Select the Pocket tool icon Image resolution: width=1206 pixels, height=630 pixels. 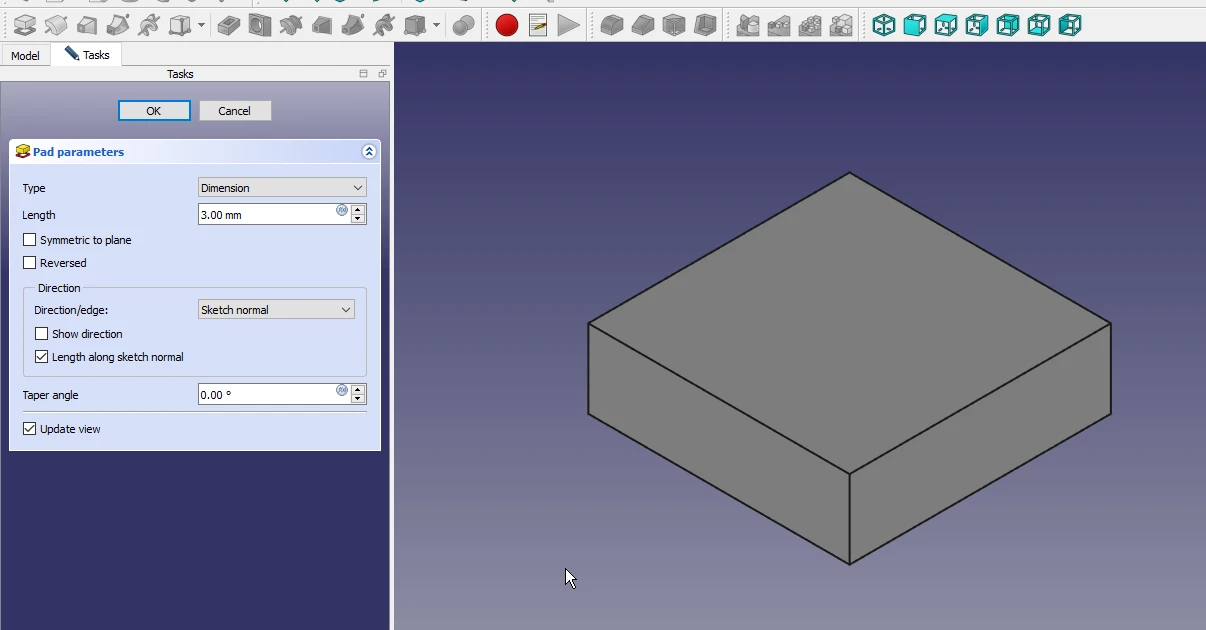pyautogui.click(x=229, y=25)
